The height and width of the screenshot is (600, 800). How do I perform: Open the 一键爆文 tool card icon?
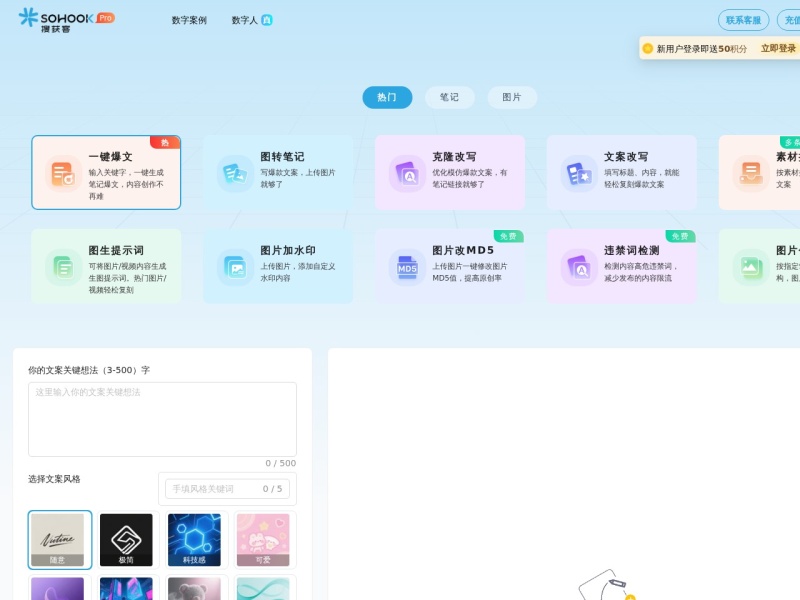60,172
